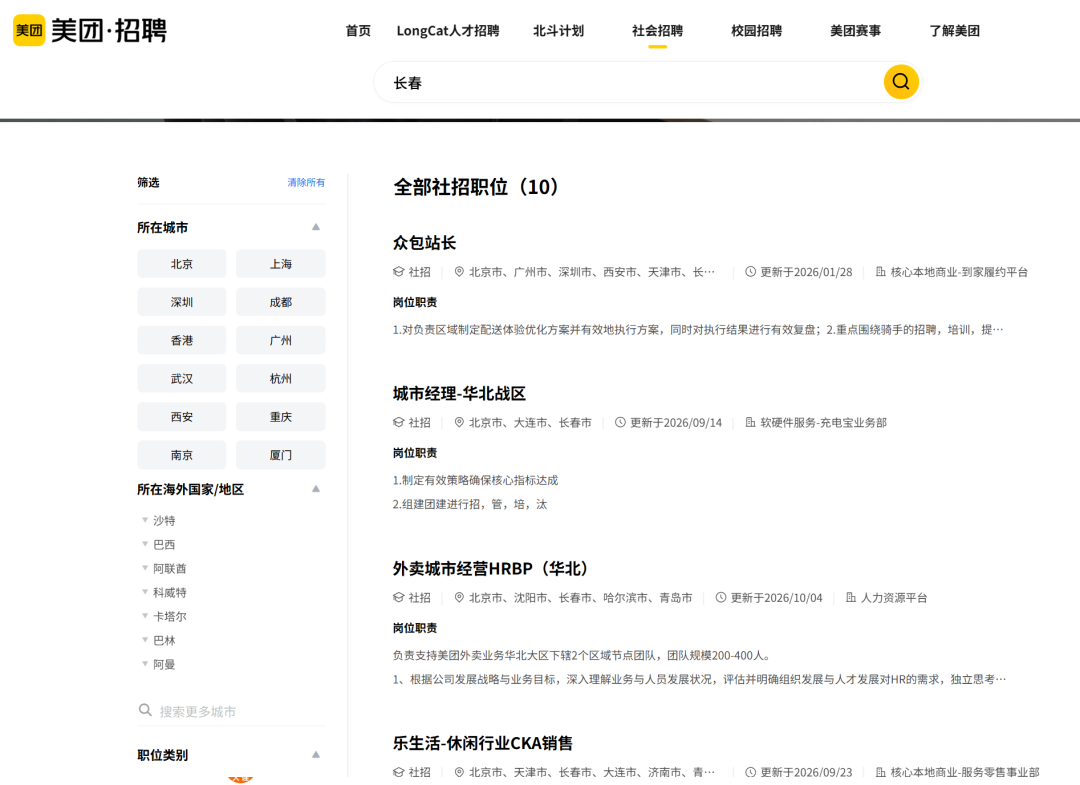
Task: Filter jobs by 成都 city
Action: pyautogui.click(x=280, y=302)
